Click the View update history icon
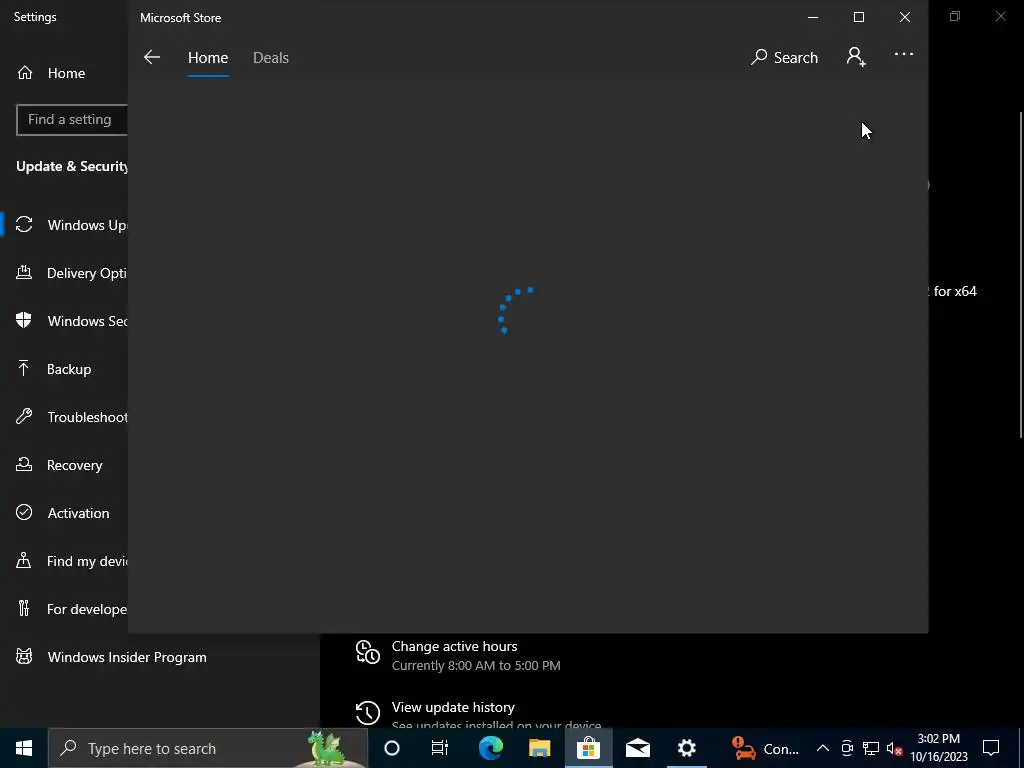This screenshot has width=1024, height=768. click(368, 712)
